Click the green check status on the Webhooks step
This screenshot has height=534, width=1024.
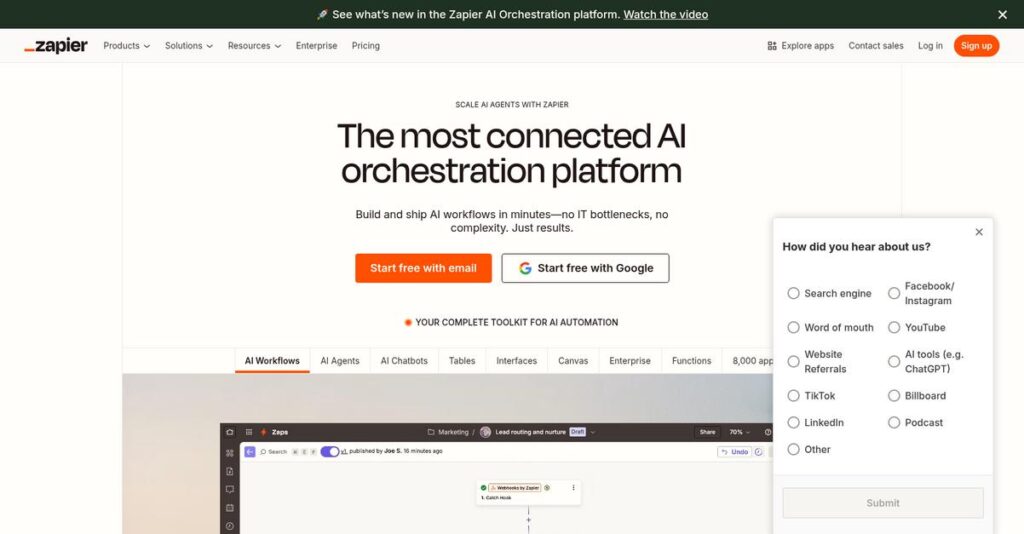(483, 488)
